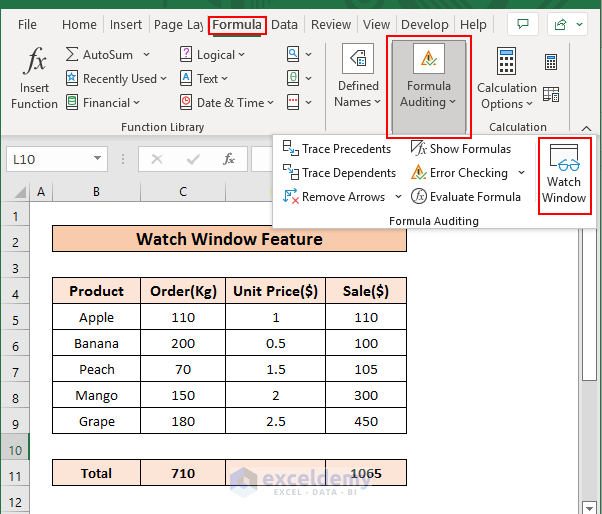This screenshot has width=602, height=514.
Task: Select column C header
Action: [x=183, y=192]
